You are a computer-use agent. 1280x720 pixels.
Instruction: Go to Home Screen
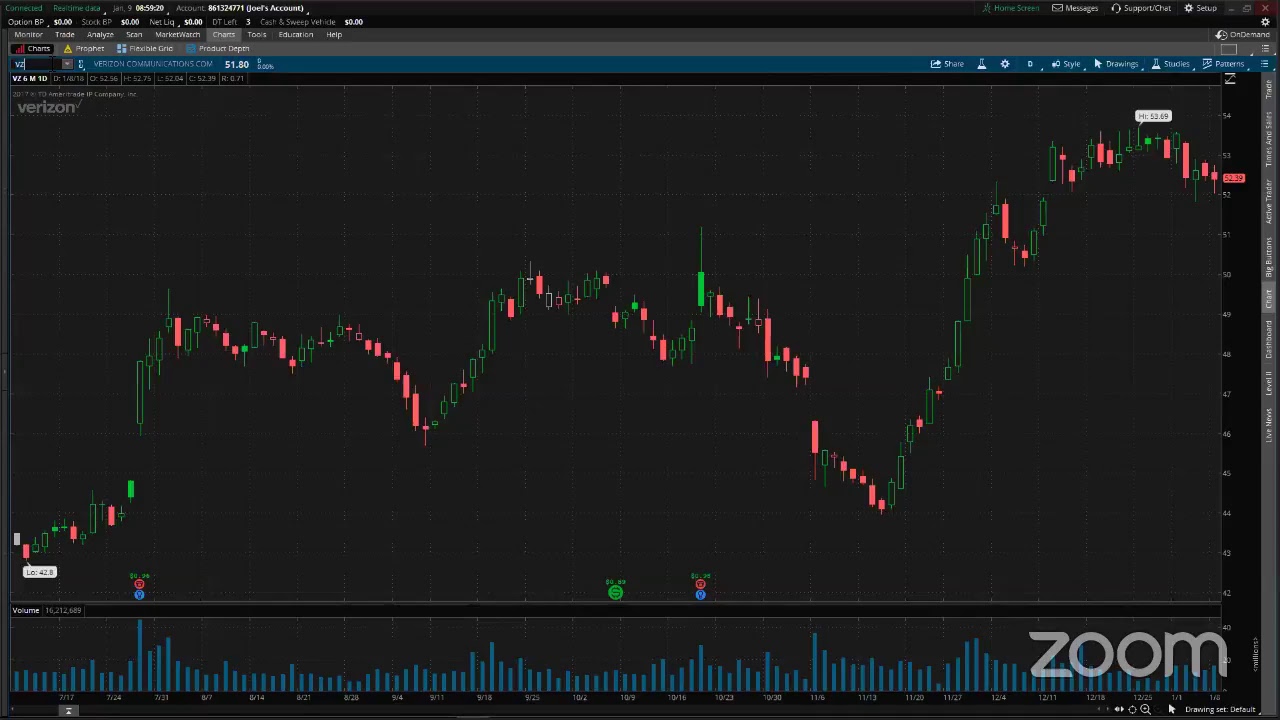[x=1010, y=8]
